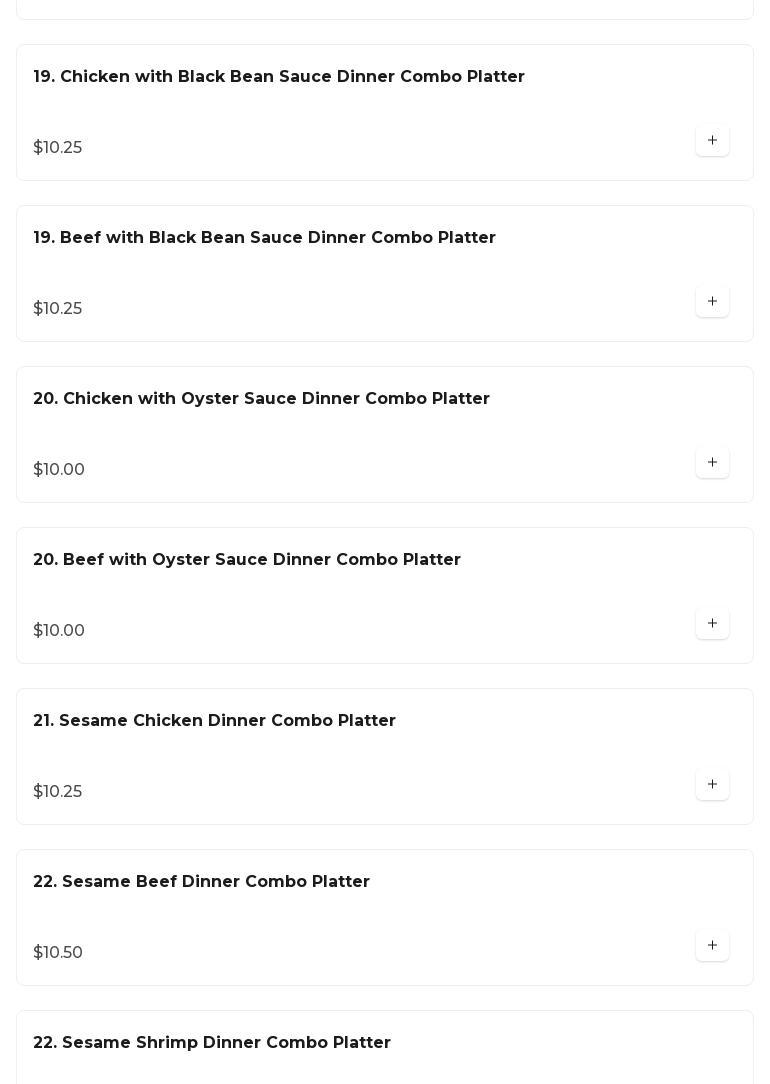Click the $10.50 Sesame Beef price

click(x=58, y=953)
